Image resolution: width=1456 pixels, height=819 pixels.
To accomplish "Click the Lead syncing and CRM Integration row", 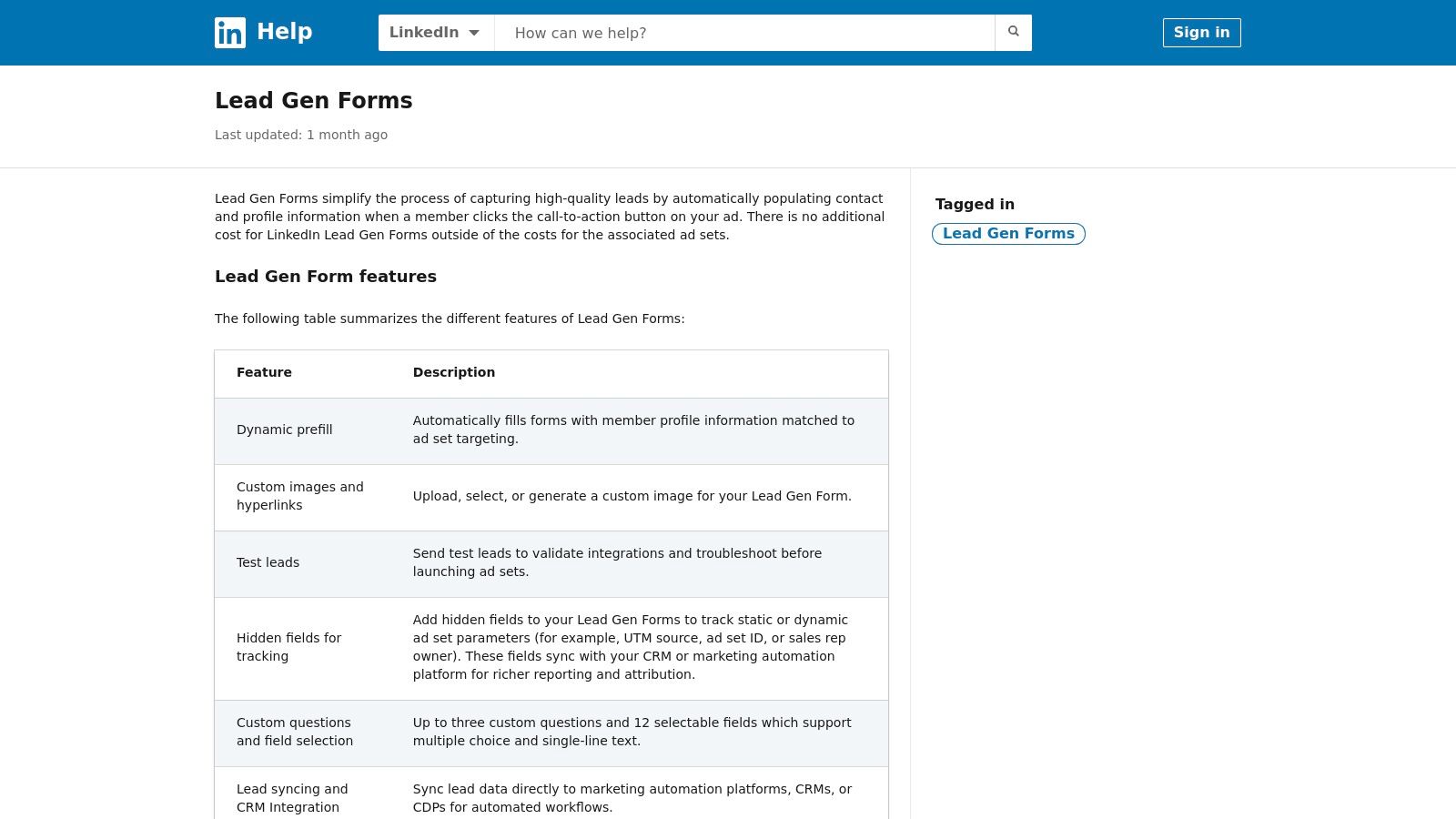I will point(292,798).
